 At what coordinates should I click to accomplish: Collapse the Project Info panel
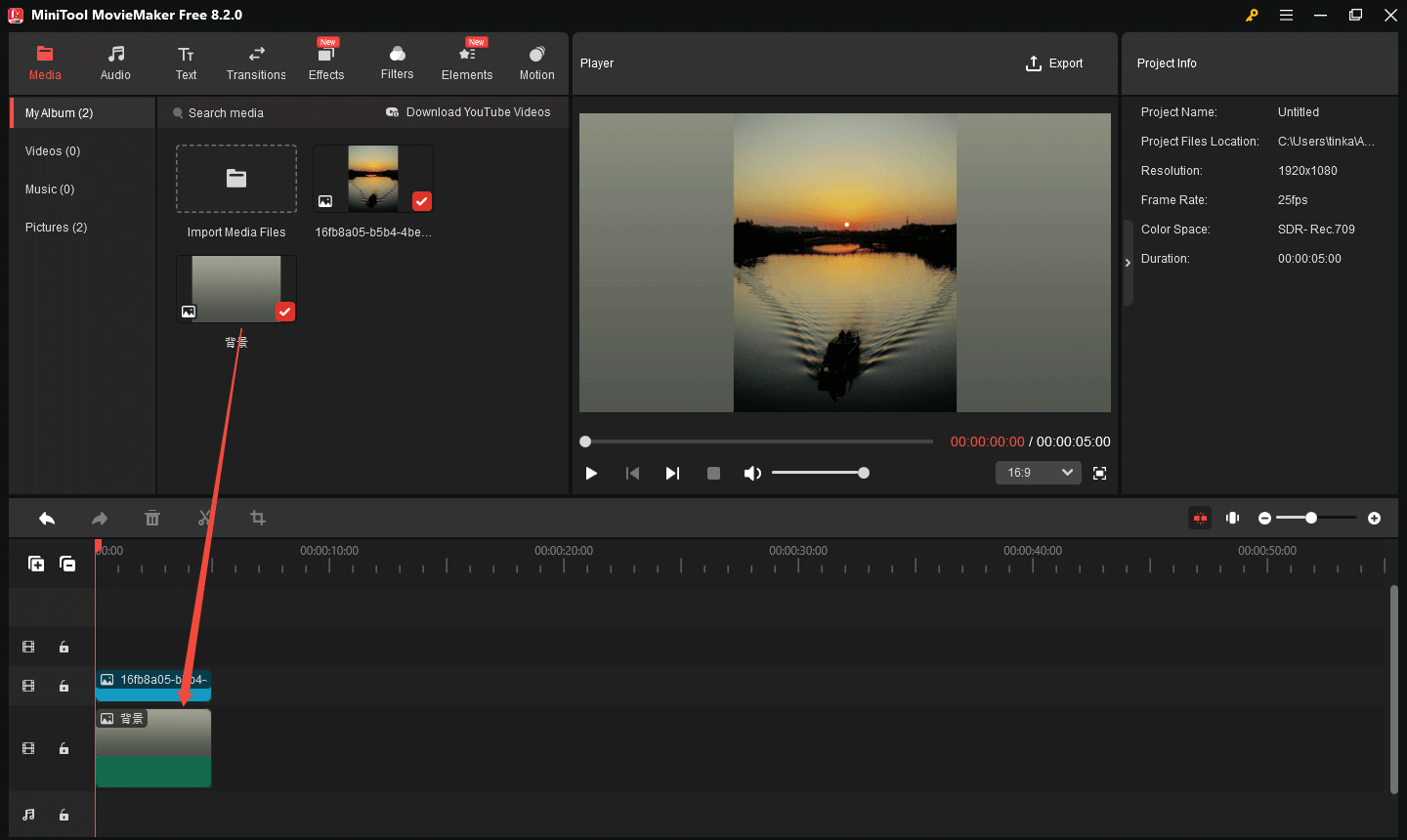coord(1128,263)
